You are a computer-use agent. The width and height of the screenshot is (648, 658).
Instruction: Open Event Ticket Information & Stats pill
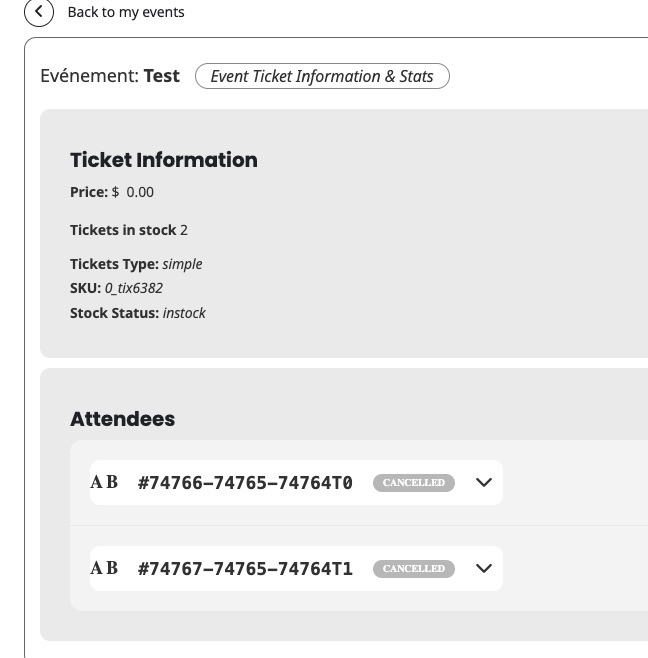click(322, 76)
